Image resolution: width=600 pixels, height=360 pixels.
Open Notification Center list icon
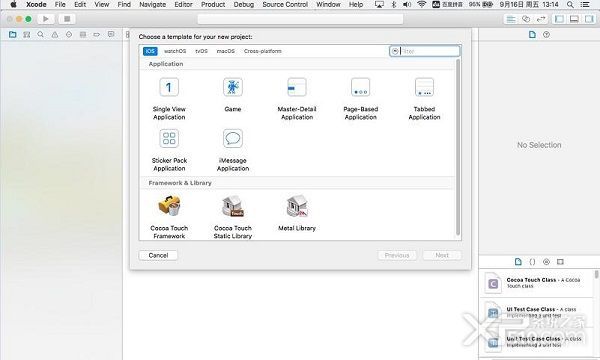[585, 5]
